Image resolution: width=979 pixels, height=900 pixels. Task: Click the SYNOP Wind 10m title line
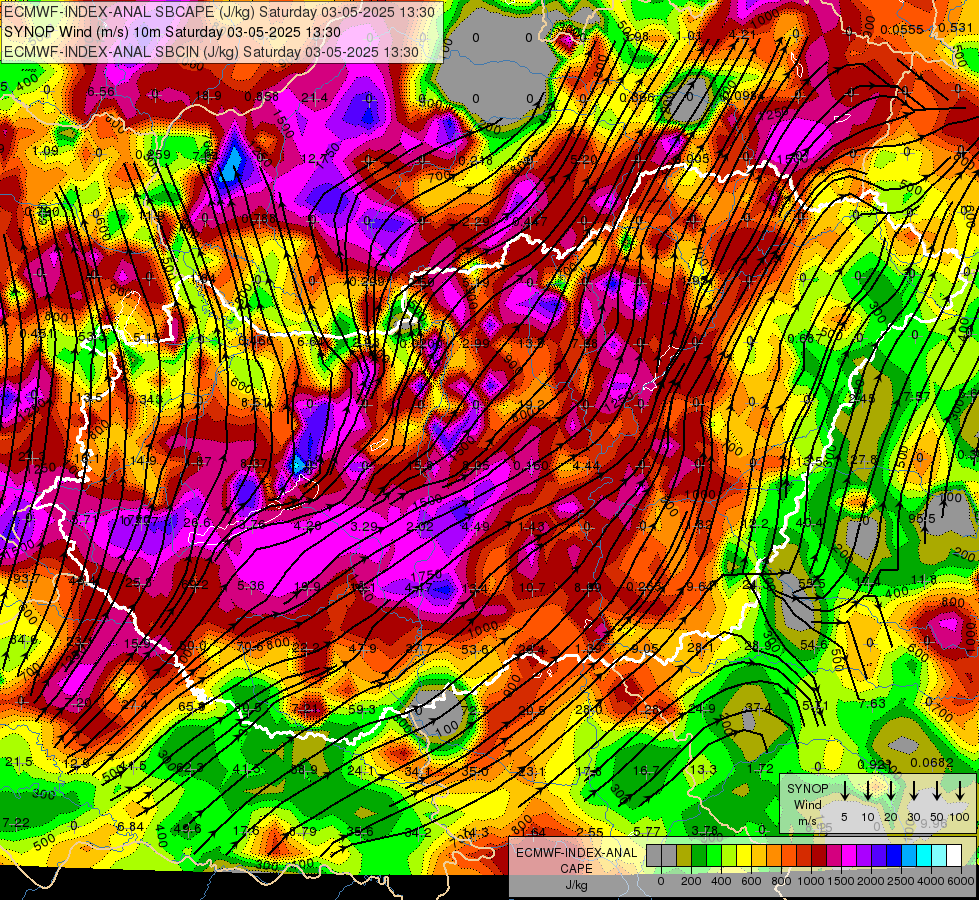[x=172, y=32]
